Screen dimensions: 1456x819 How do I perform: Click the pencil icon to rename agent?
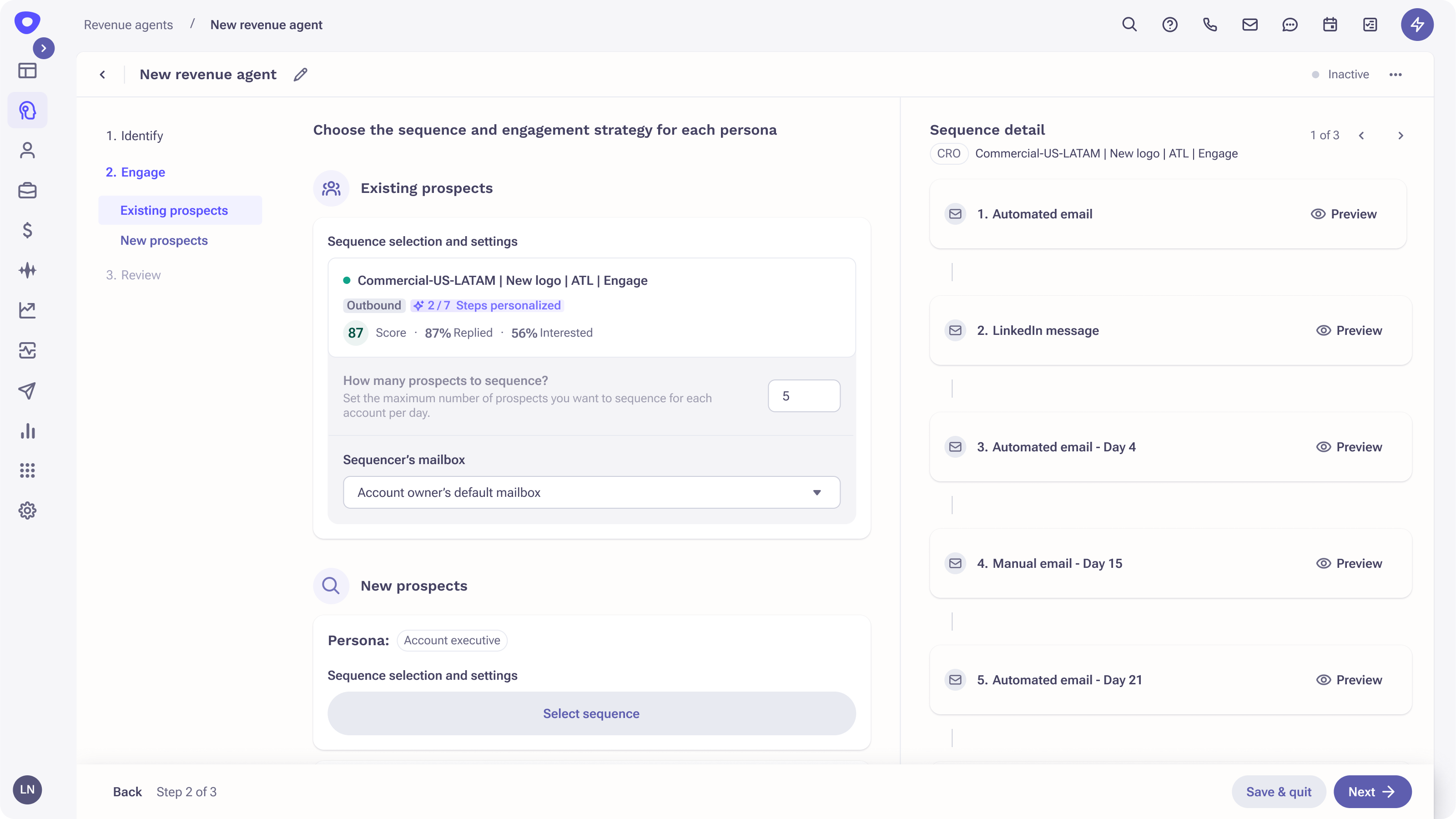[300, 75]
